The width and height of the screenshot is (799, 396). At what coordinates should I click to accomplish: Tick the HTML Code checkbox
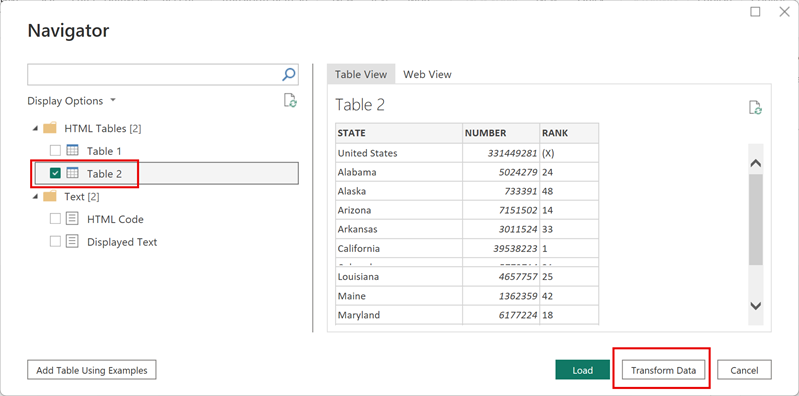click(x=55, y=219)
